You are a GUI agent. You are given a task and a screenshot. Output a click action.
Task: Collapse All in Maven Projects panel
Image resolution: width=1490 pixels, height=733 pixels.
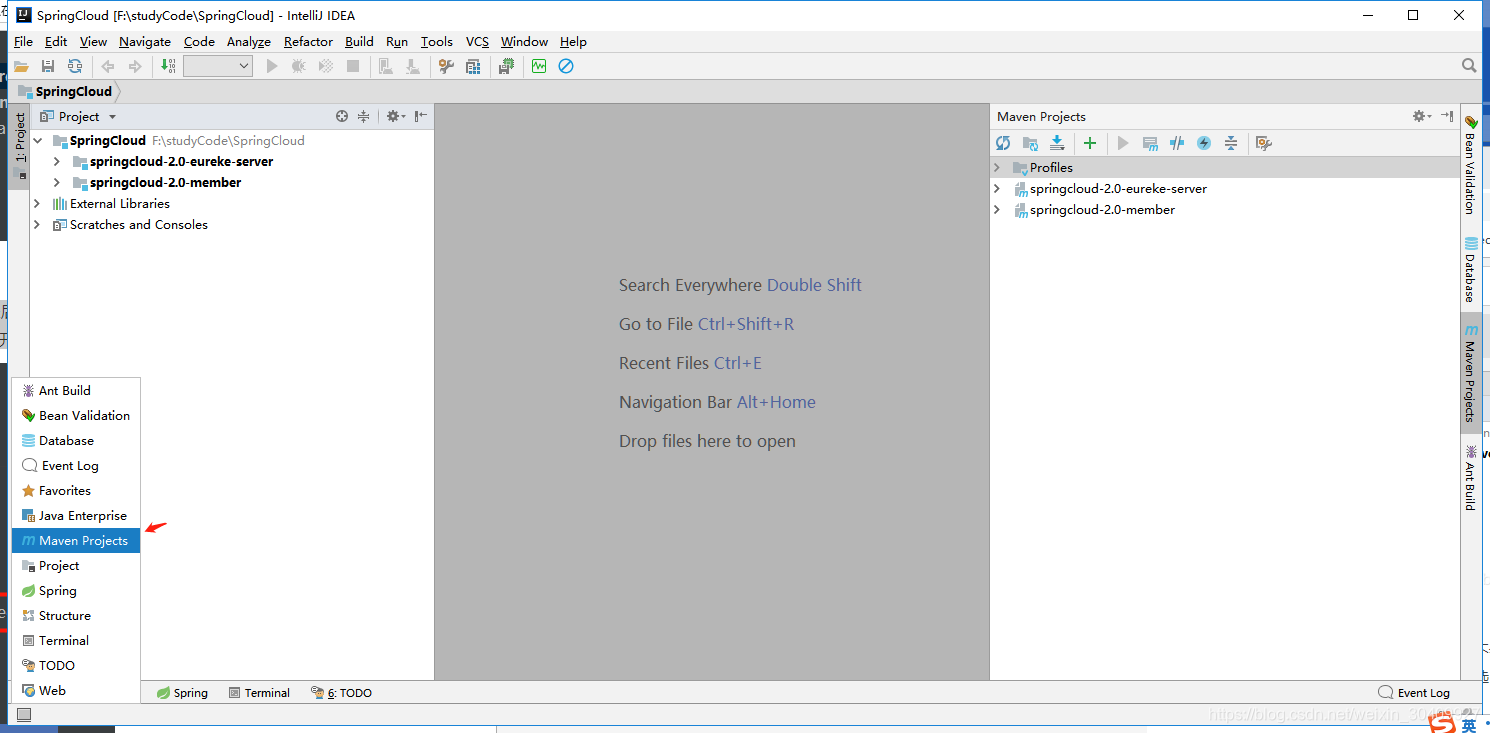pos(1231,143)
